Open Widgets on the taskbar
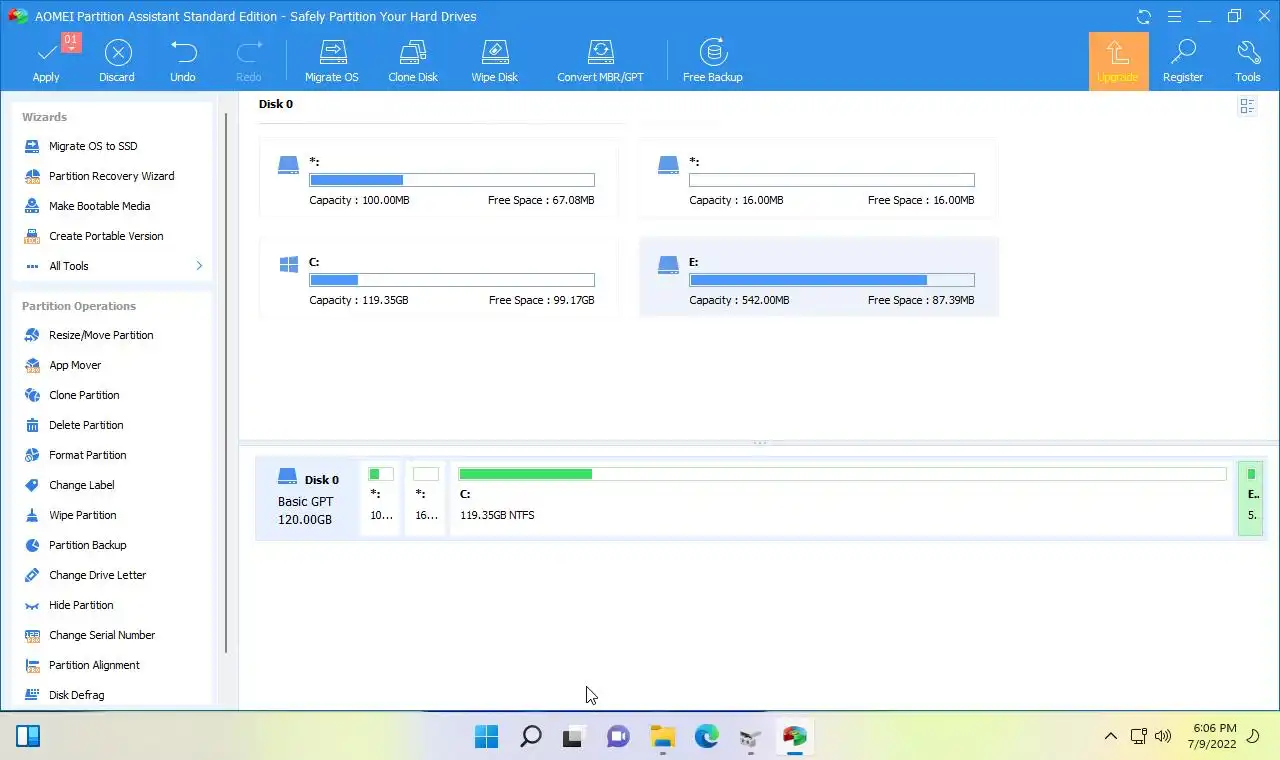 (28, 737)
